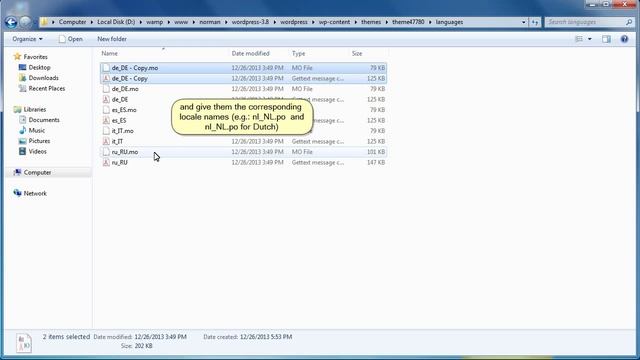Click norman in the address breadcrumb
Screen dimensions: 640x360
coord(210,22)
